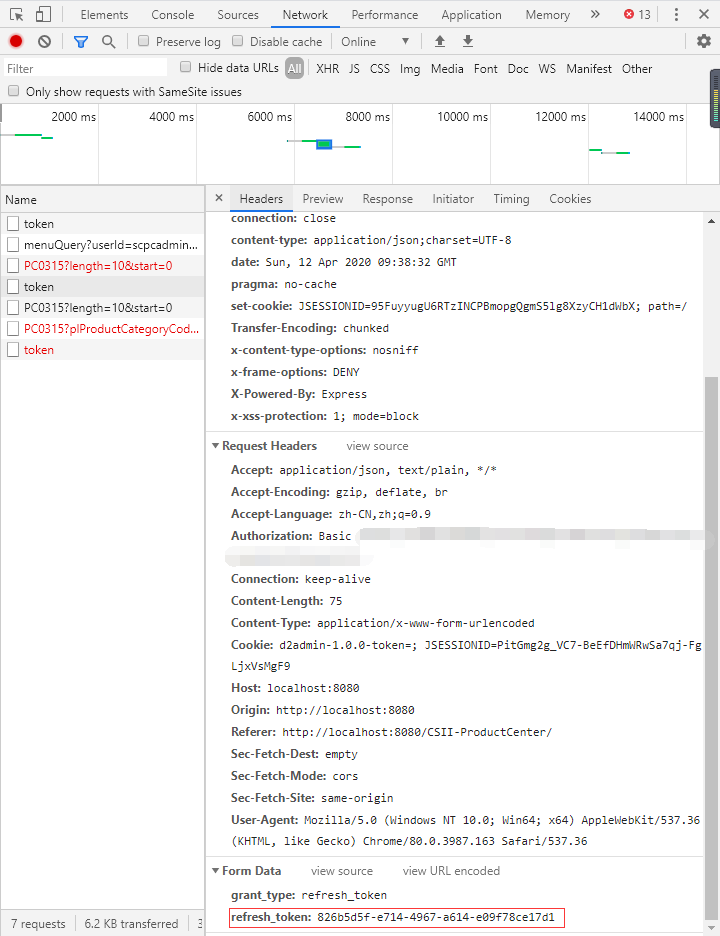Collapse the Request Headers section
Image resolution: width=720 pixels, height=936 pixels.
coord(216,446)
